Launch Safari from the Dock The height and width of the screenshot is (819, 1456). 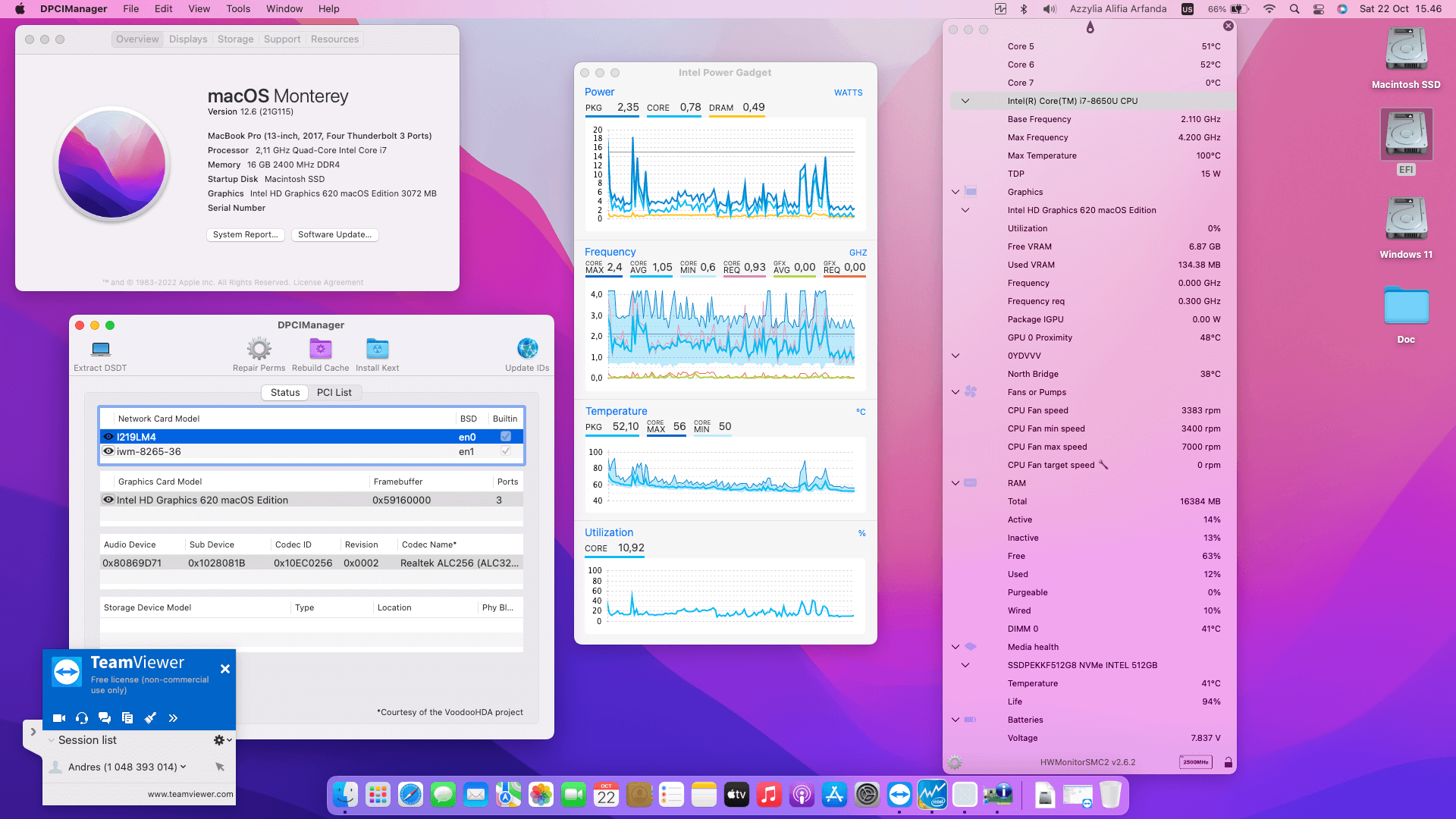[x=410, y=795]
